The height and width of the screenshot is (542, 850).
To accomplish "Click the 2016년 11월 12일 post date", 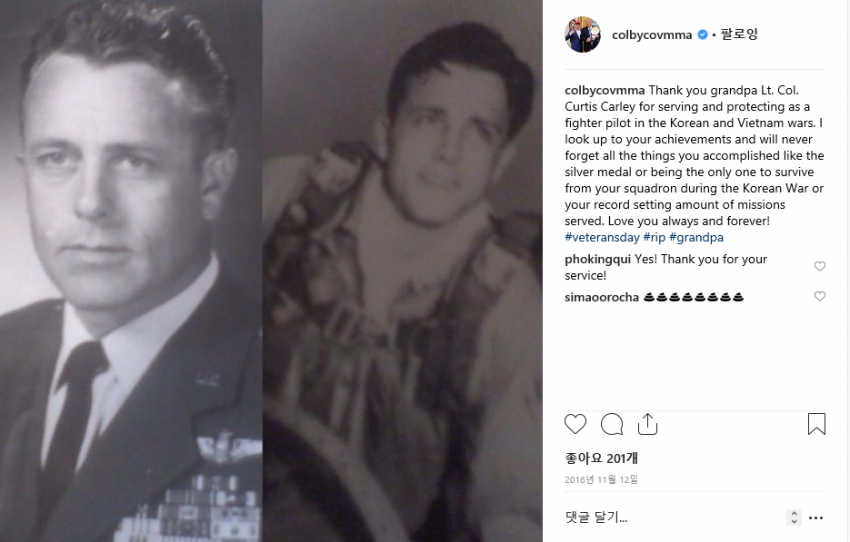I will (x=601, y=480).
